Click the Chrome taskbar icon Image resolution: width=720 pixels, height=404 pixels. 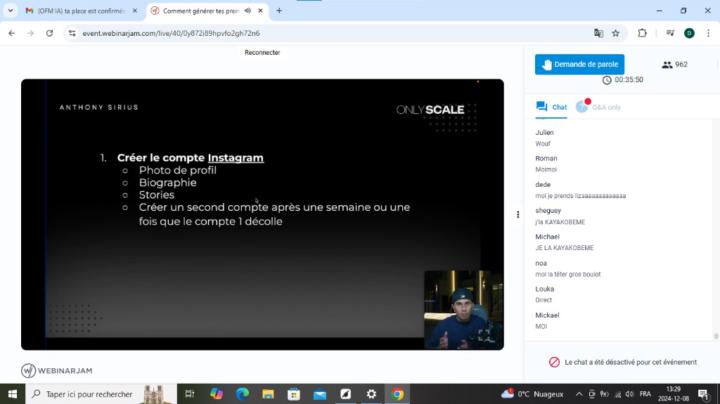[398, 394]
